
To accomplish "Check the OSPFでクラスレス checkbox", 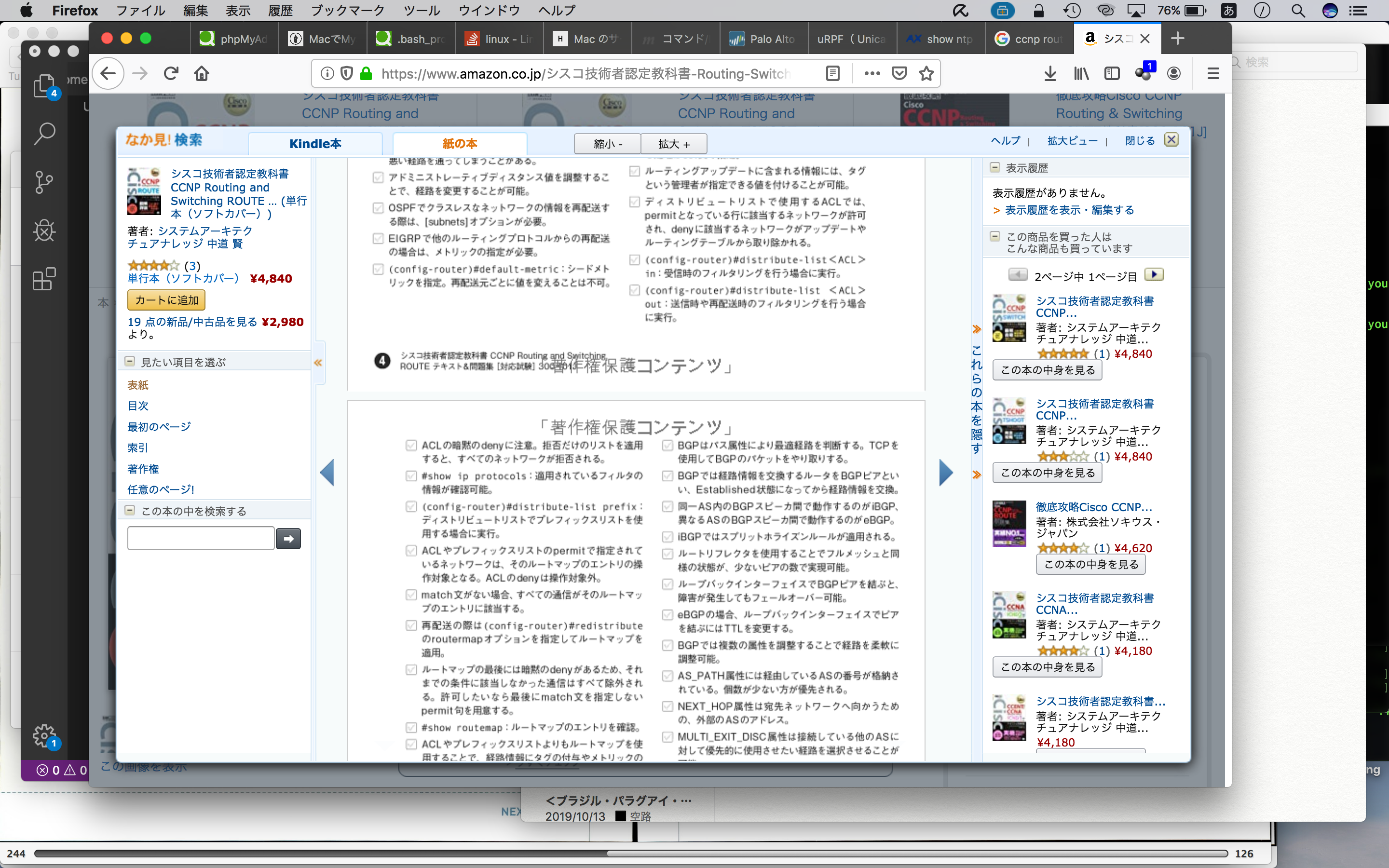I will [378, 208].
